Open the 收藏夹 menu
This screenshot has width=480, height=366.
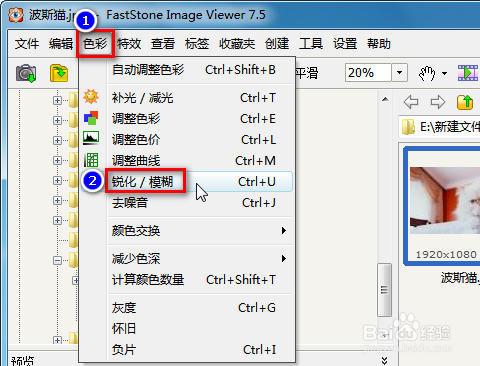(x=237, y=44)
